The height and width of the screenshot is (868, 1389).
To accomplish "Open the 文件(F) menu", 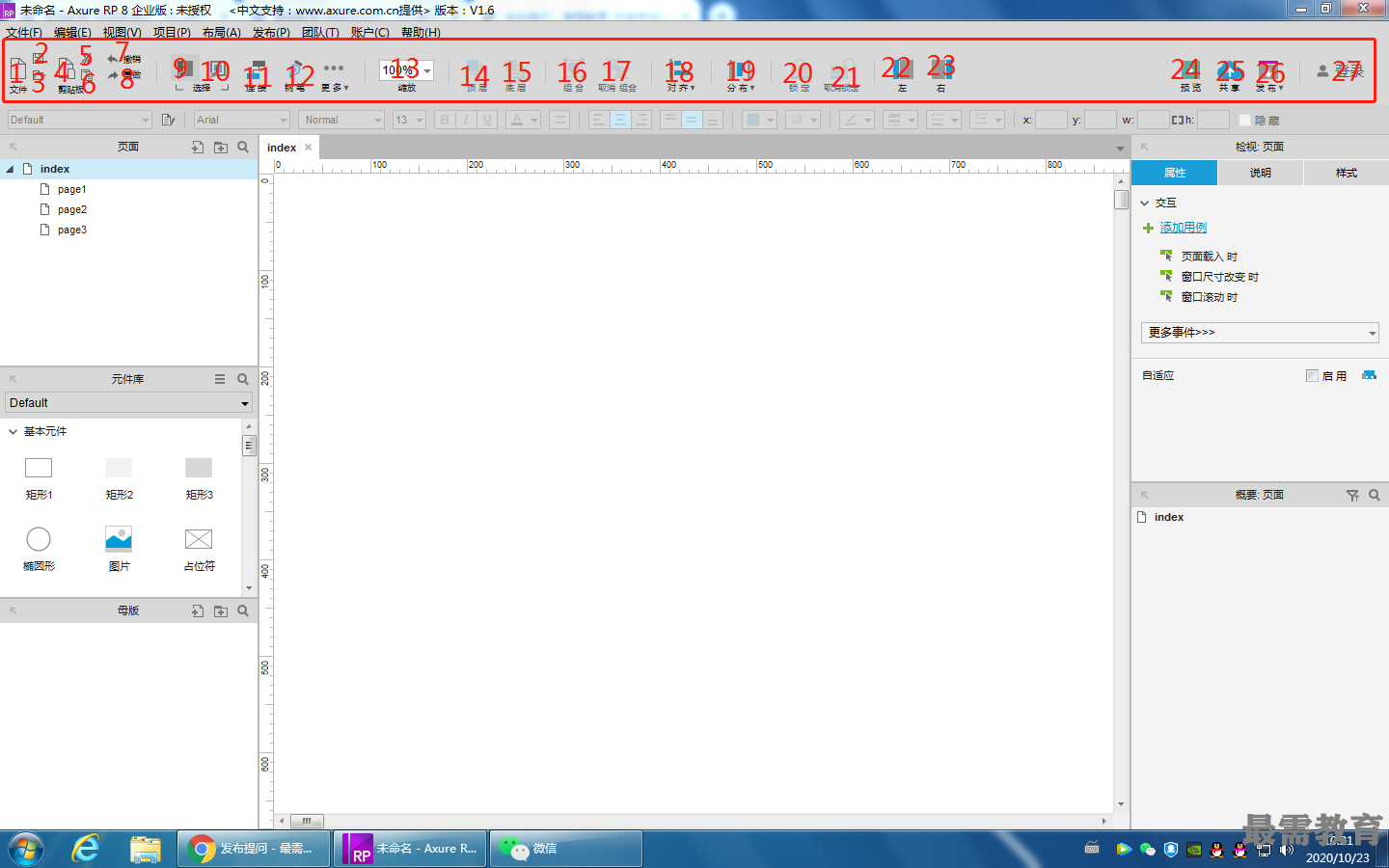I will click(x=24, y=32).
